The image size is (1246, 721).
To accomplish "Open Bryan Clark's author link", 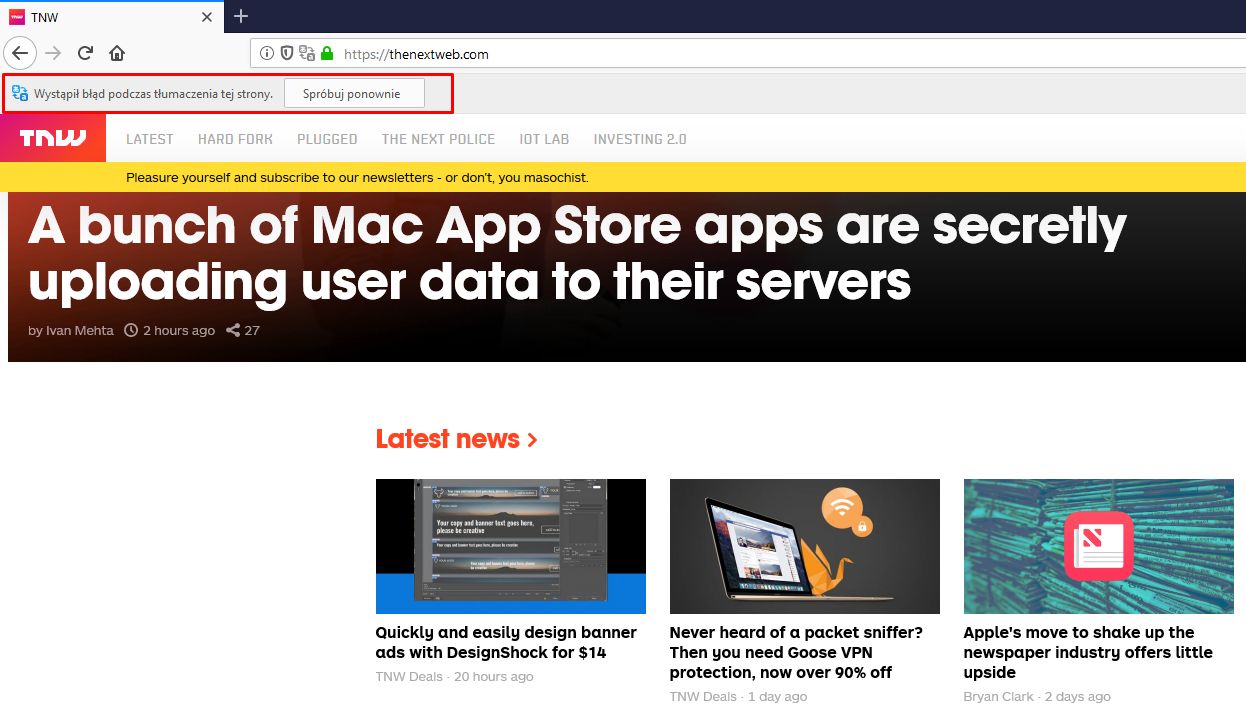I will pos(999,697).
